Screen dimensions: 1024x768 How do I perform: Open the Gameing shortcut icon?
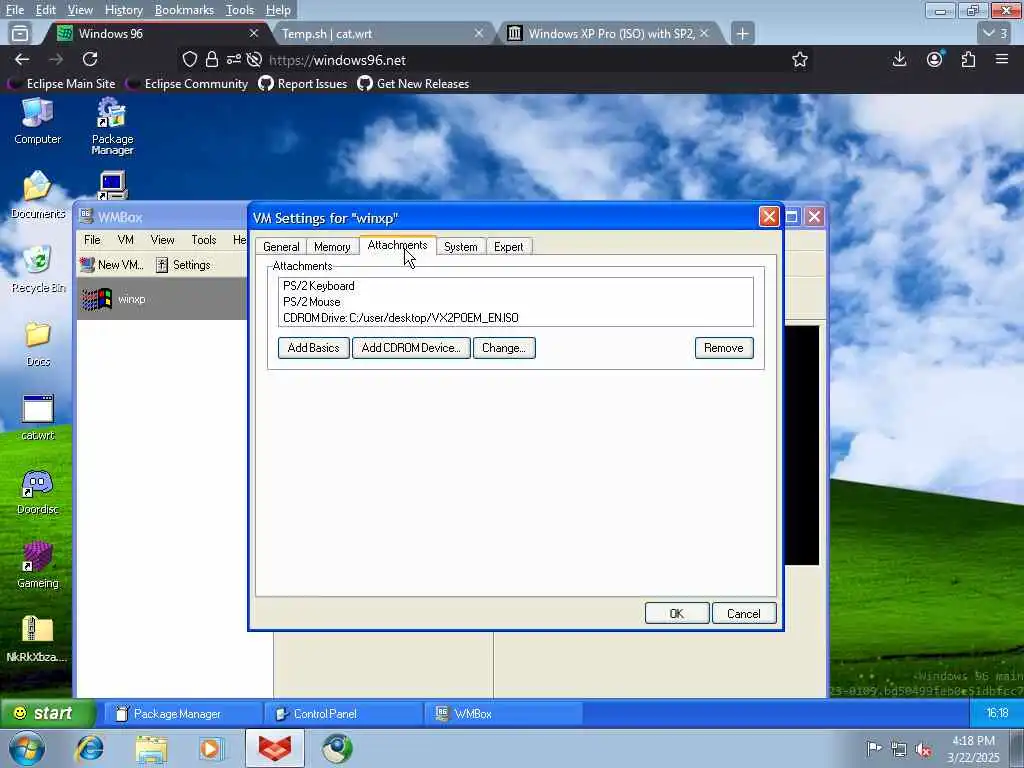(37, 566)
